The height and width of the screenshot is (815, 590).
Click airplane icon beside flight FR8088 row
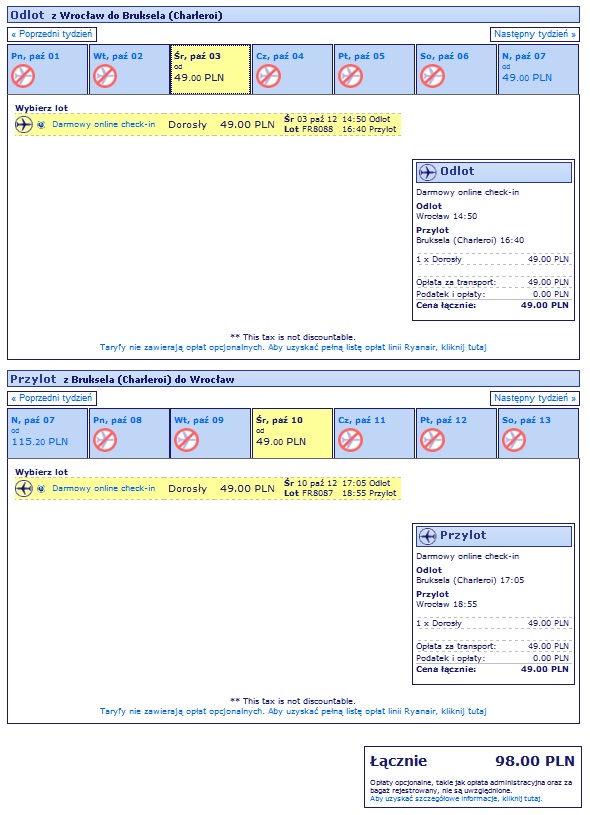click(x=23, y=125)
